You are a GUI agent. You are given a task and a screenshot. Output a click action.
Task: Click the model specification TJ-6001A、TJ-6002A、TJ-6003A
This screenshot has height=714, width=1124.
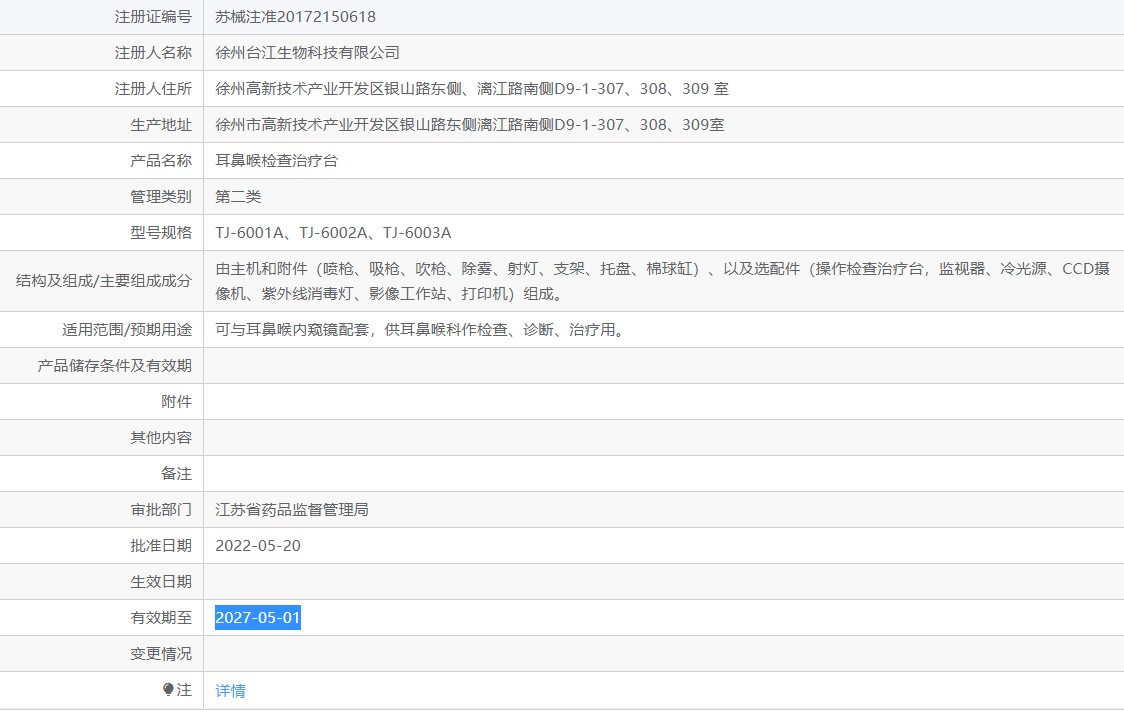(333, 232)
